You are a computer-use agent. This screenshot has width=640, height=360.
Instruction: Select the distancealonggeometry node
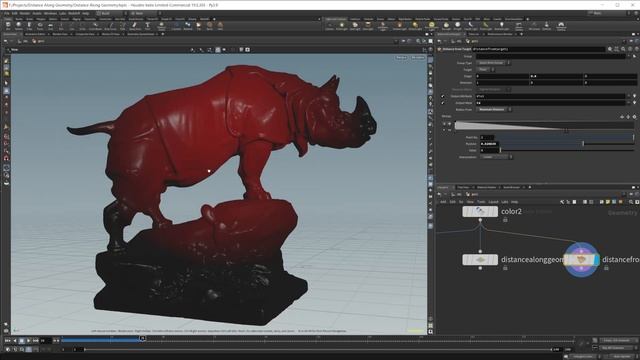click(x=480, y=260)
